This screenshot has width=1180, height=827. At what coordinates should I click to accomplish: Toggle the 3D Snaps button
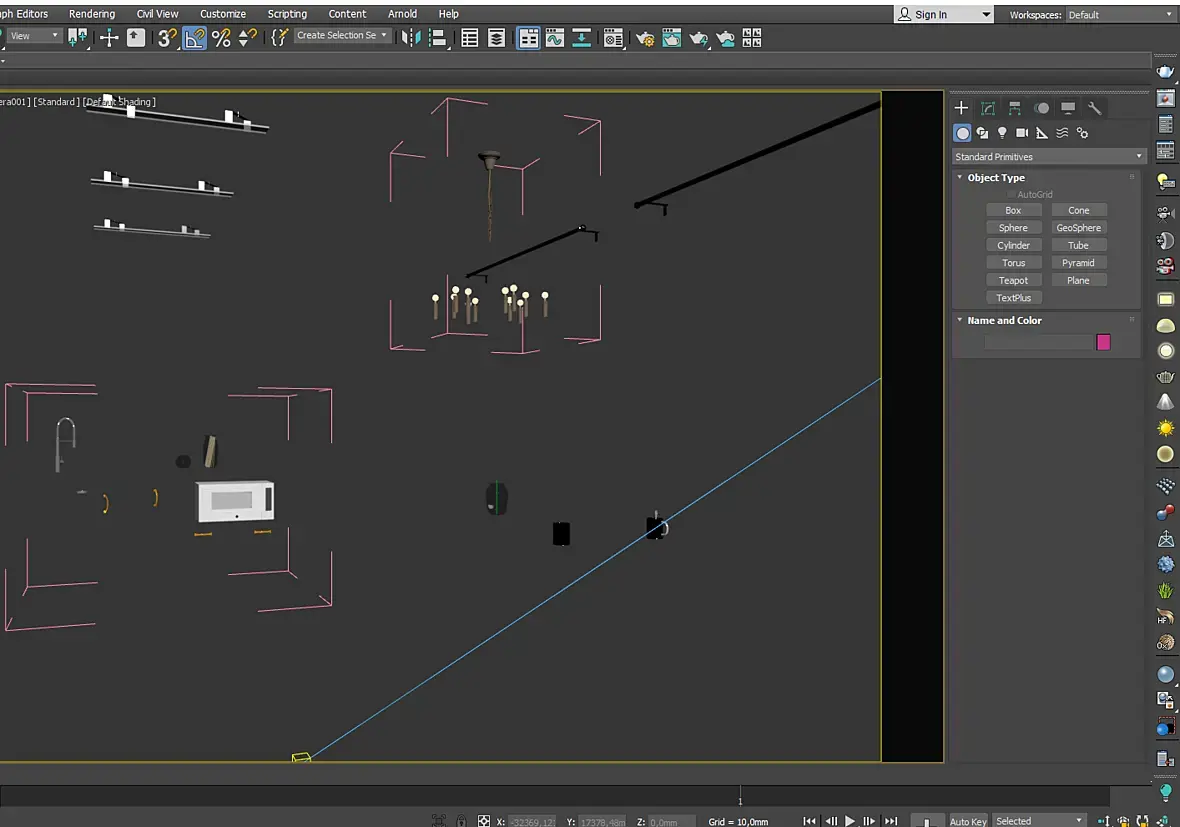pos(166,38)
